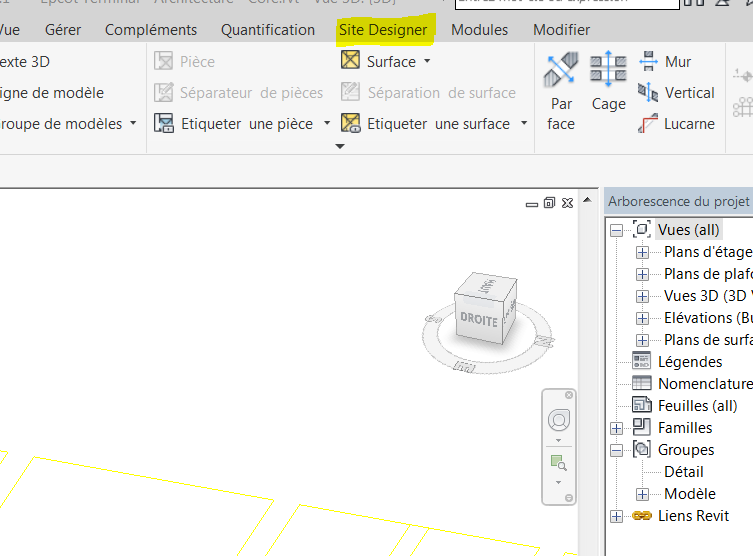Click the Surface area tool icon

(x=350, y=62)
